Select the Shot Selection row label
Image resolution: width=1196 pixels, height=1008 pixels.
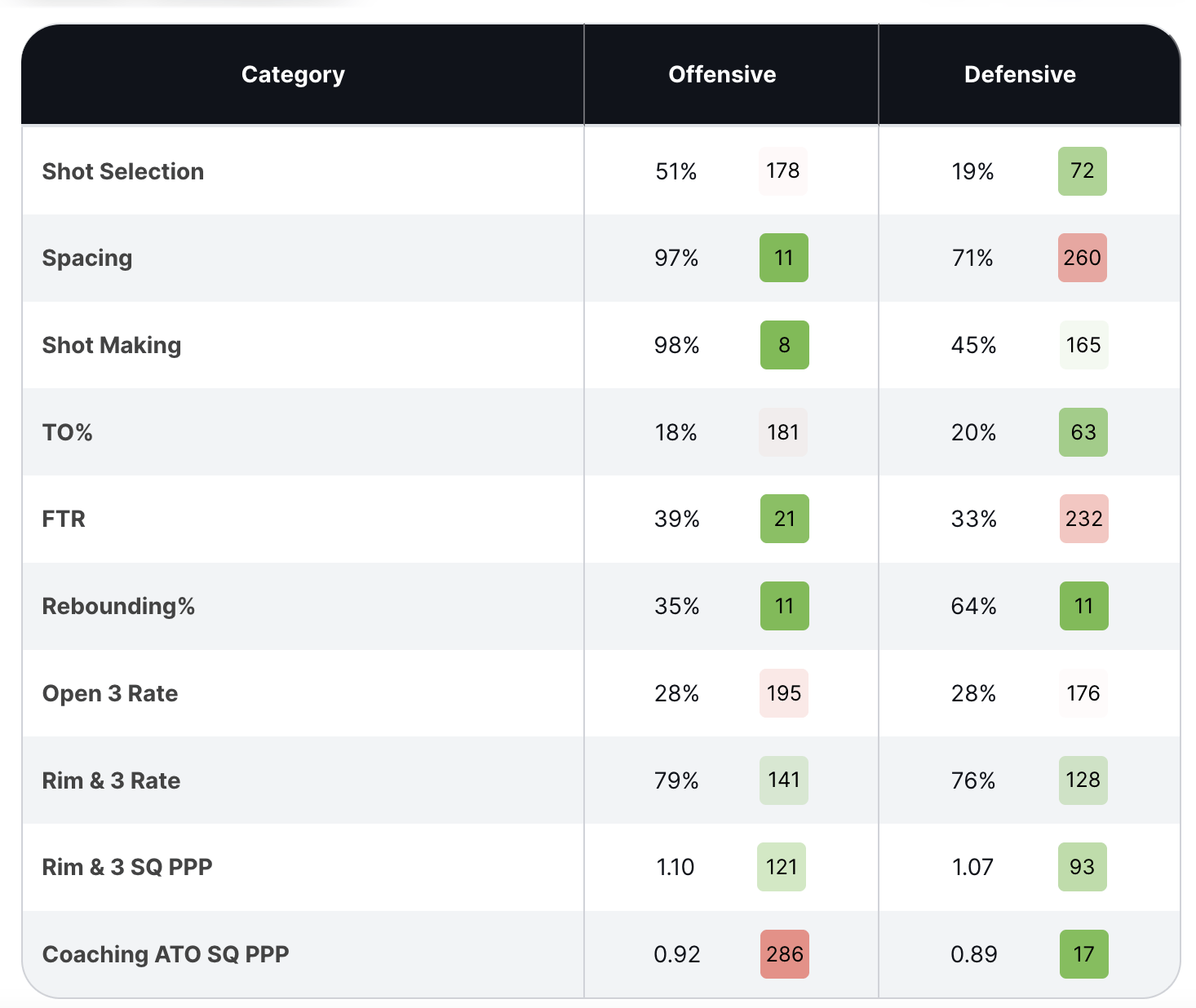[x=123, y=171]
